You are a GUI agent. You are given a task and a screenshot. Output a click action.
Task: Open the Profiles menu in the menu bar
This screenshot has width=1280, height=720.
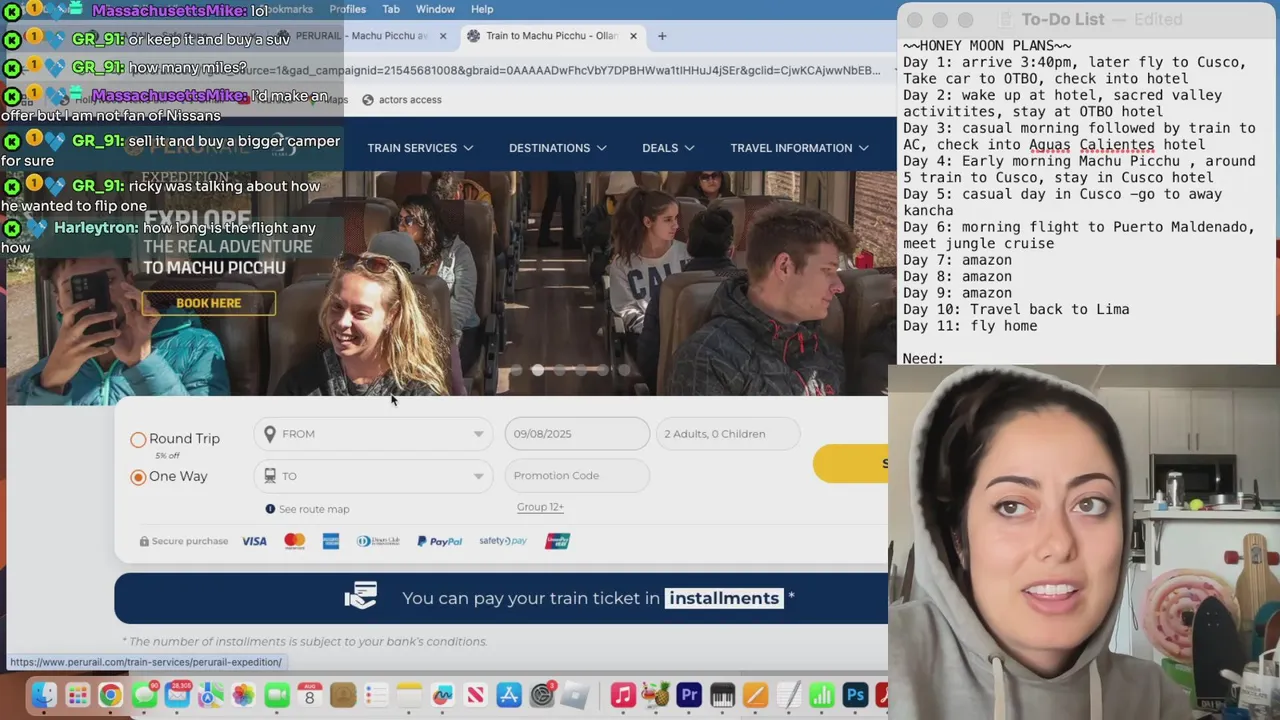(x=348, y=9)
